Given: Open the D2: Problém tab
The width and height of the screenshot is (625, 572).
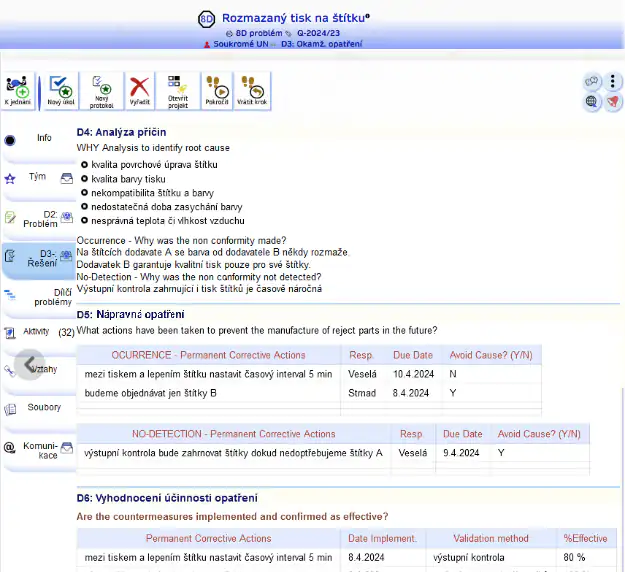Looking at the screenshot, I should pos(41,218).
